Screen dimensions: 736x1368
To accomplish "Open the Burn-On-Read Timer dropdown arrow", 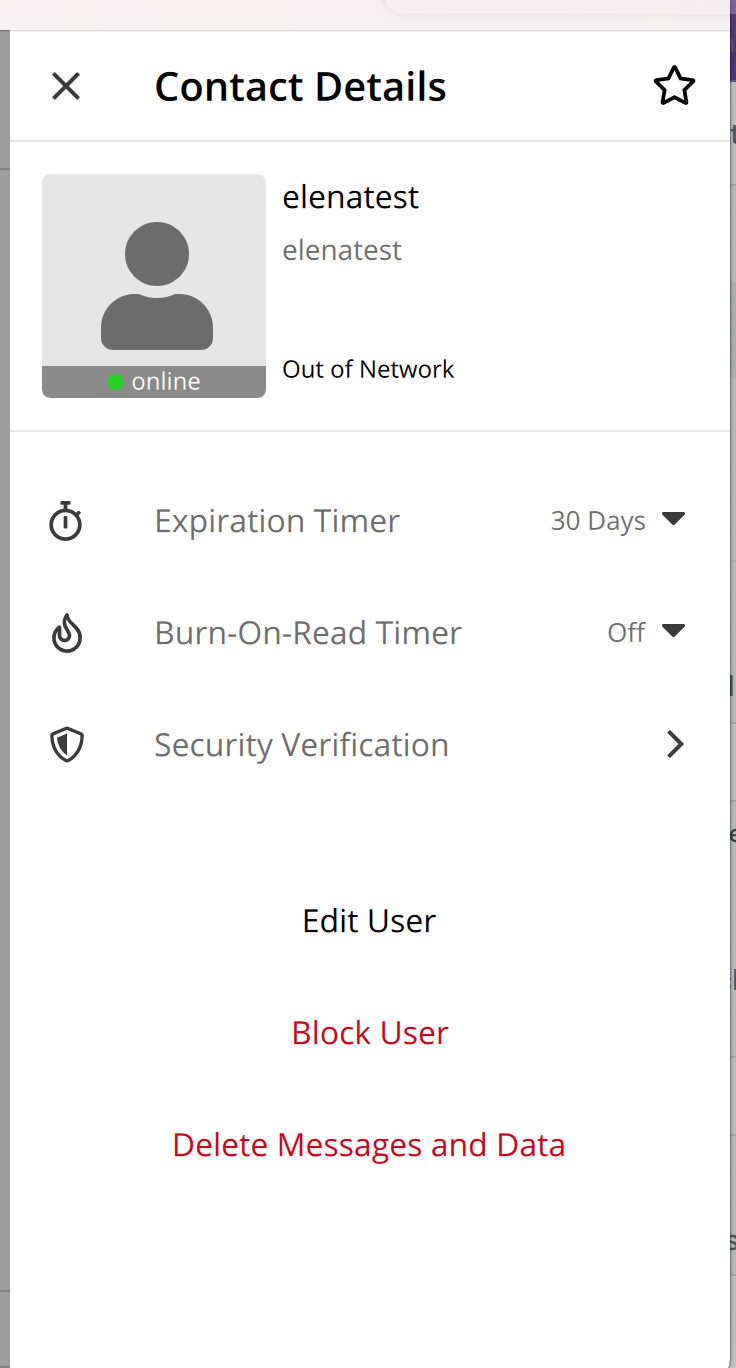I will point(674,631).
